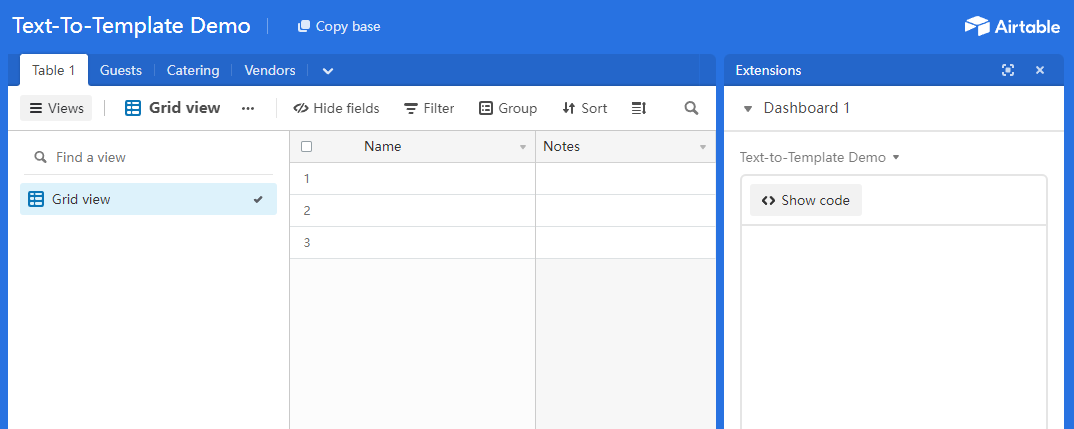Screen dimensions: 1074x429
Task: Open the Filter menu
Action: [429, 108]
